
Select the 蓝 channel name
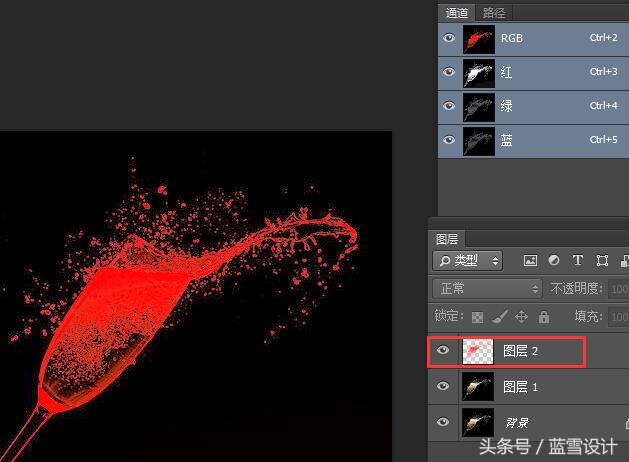506,140
